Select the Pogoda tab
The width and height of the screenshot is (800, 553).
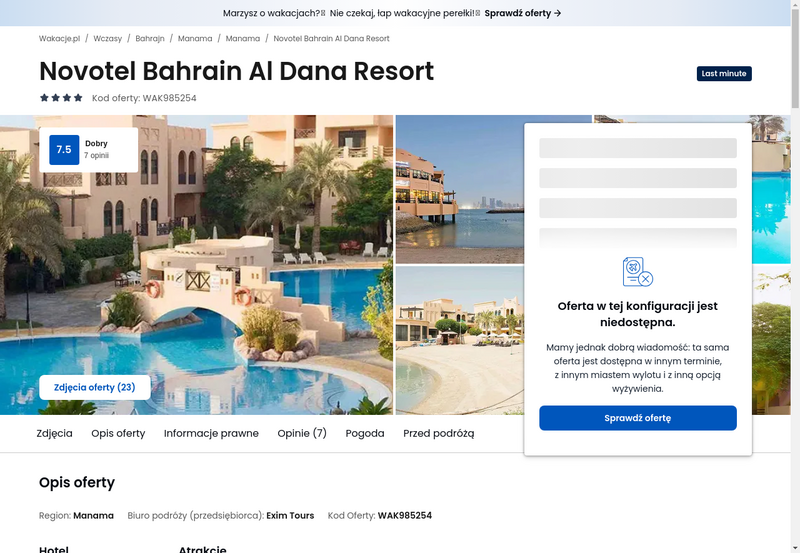365,433
